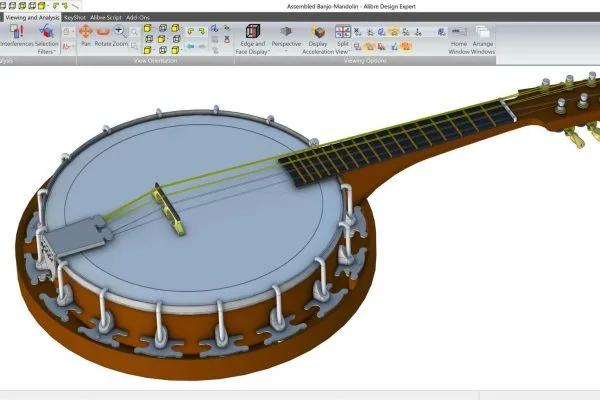600x400 pixels.
Task: Click the center yellow cube in the View Orientation grid
Action: point(161,39)
